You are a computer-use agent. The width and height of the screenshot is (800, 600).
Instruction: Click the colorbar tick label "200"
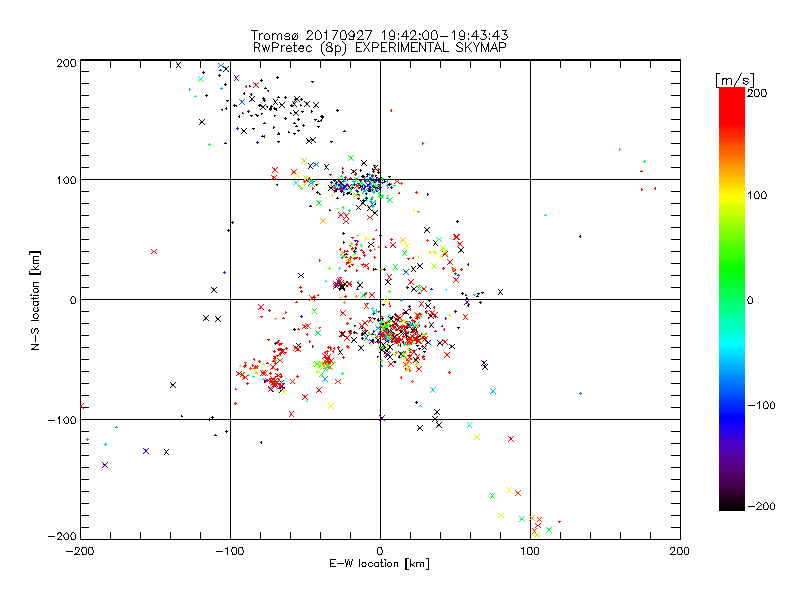(x=758, y=93)
